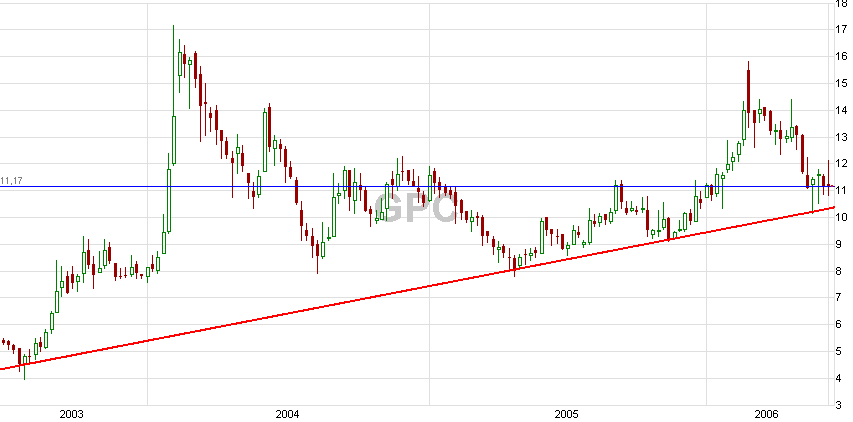Image resolution: width=853 pixels, height=422 pixels.
Task: Click the price axis value 14
Action: [842, 110]
